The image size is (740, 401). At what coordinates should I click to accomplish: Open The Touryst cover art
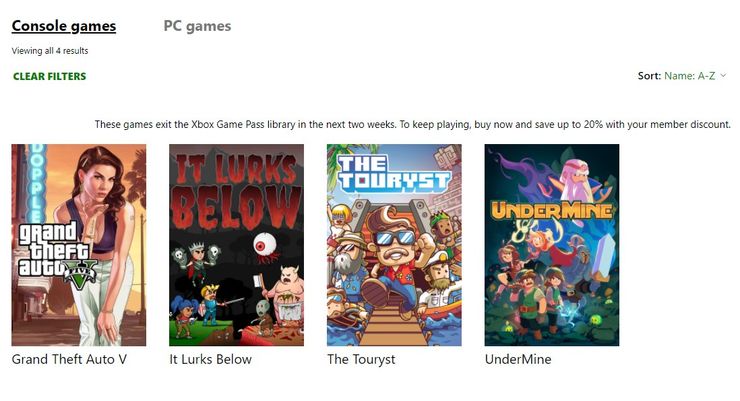click(394, 245)
